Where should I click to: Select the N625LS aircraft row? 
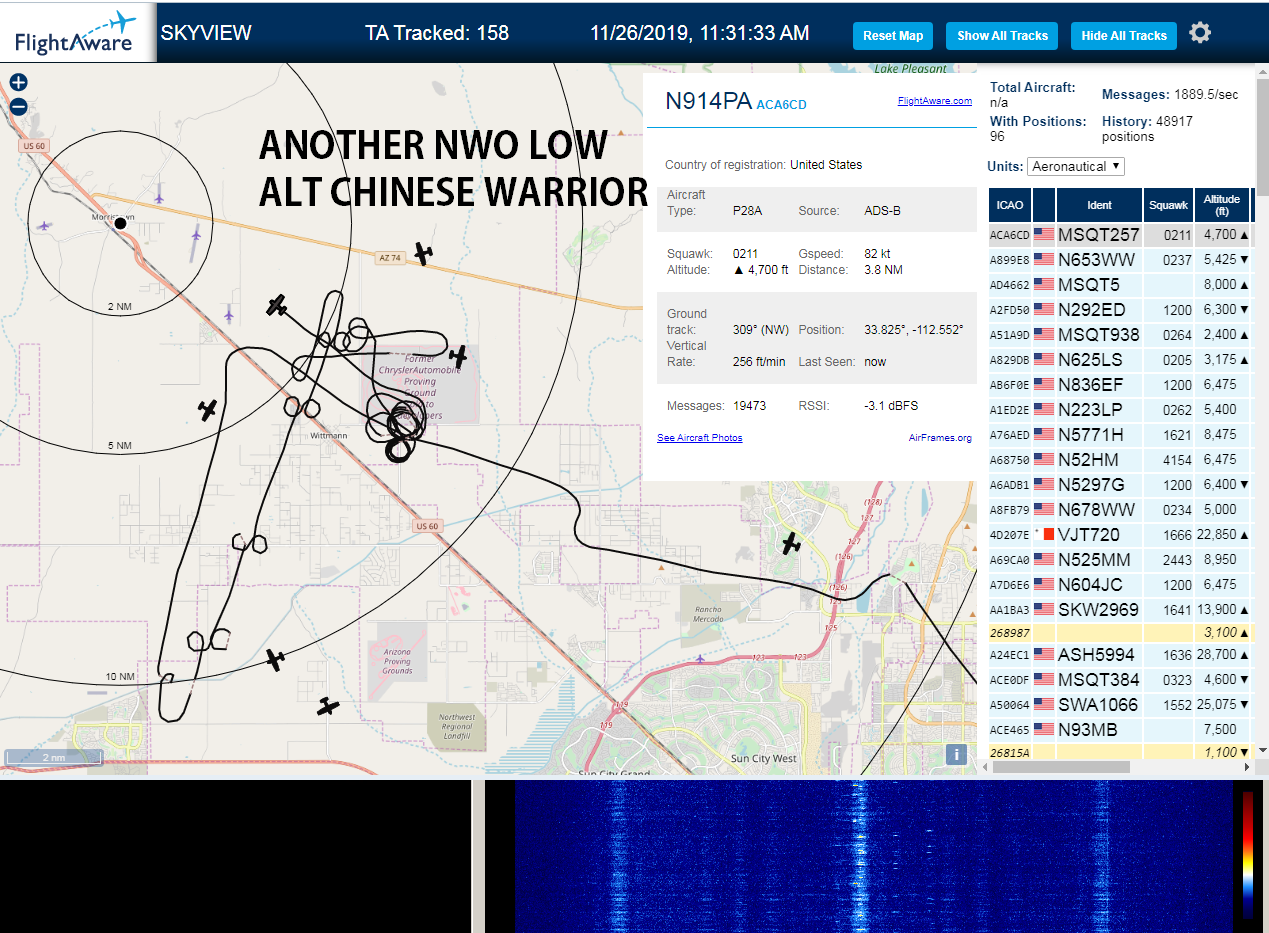coord(1119,360)
